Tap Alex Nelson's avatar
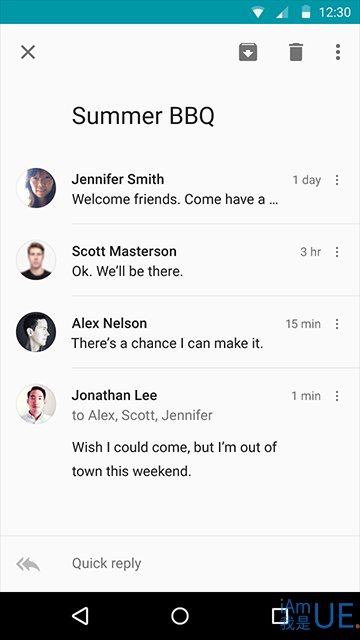 coord(36,332)
